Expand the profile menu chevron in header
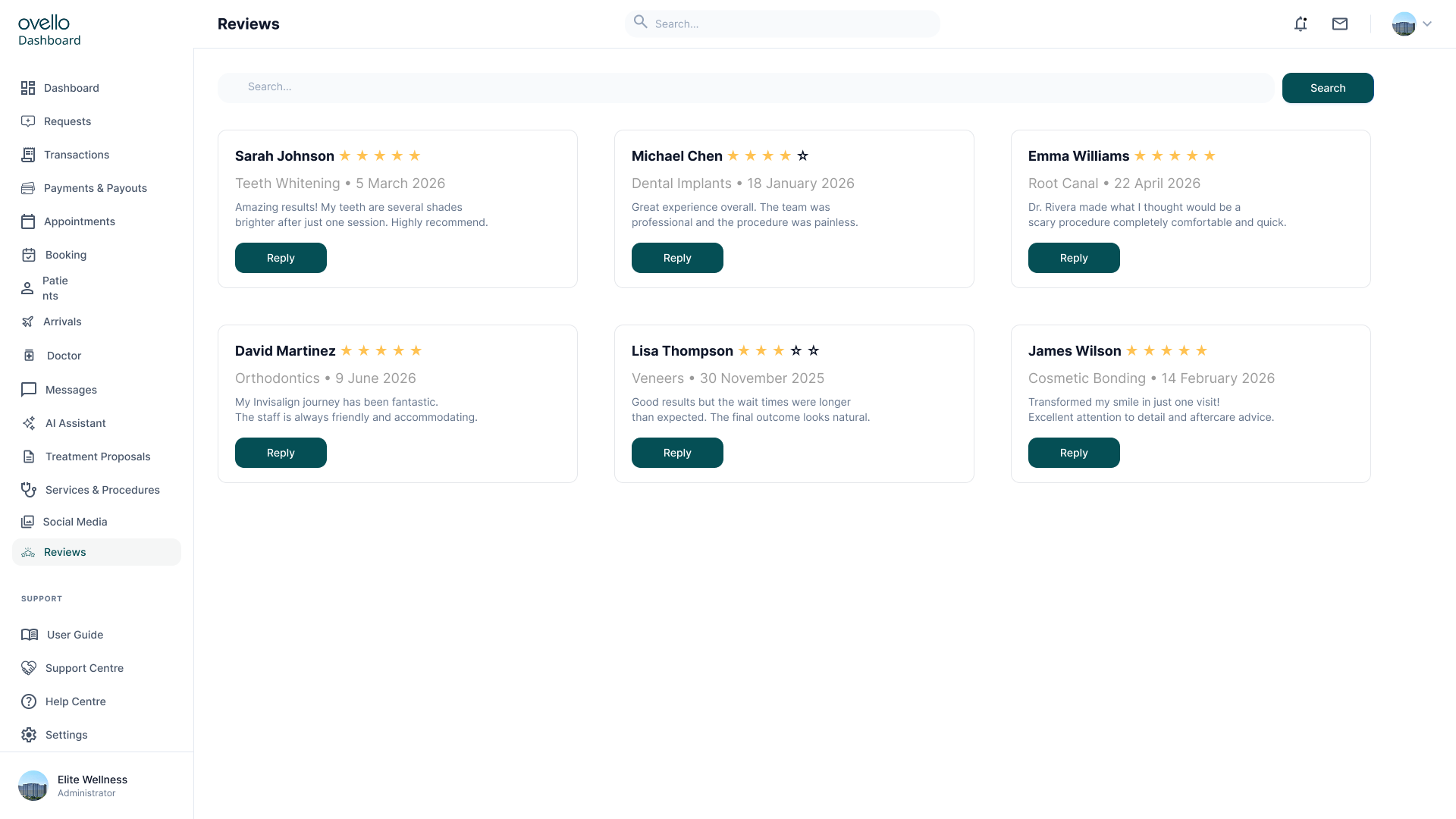The height and width of the screenshot is (819, 1456). click(1427, 24)
